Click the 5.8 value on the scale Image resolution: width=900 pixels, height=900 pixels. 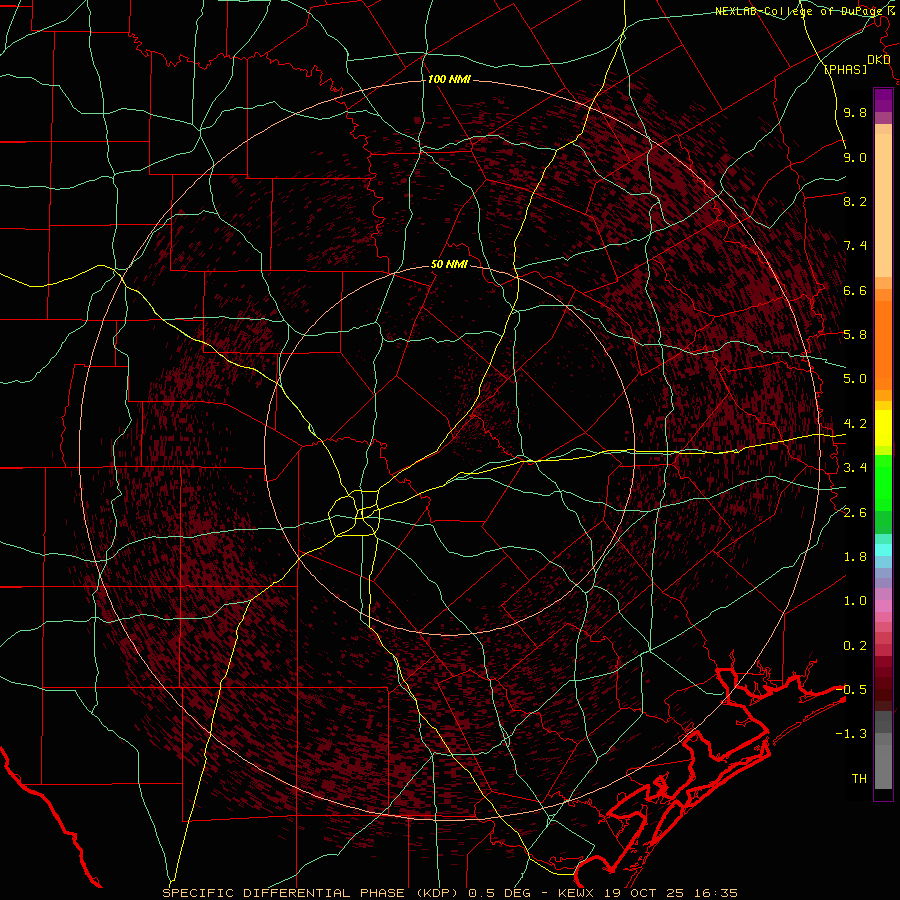[x=855, y=335]
